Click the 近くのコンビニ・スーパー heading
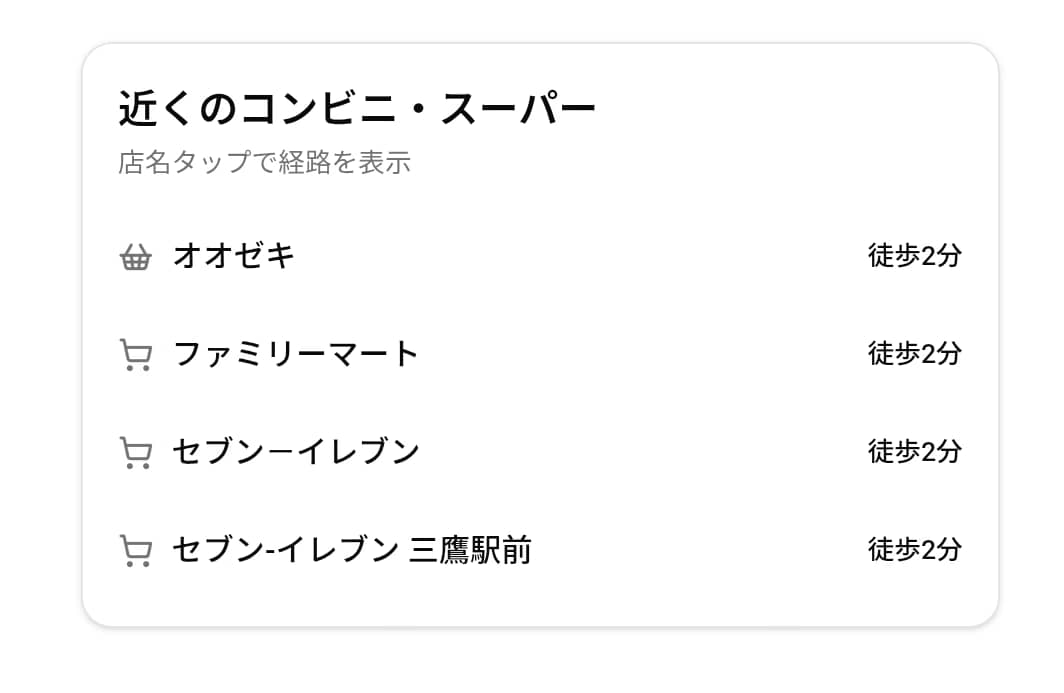This screenshot has width=1064, height=693. (x=355, y=104)
